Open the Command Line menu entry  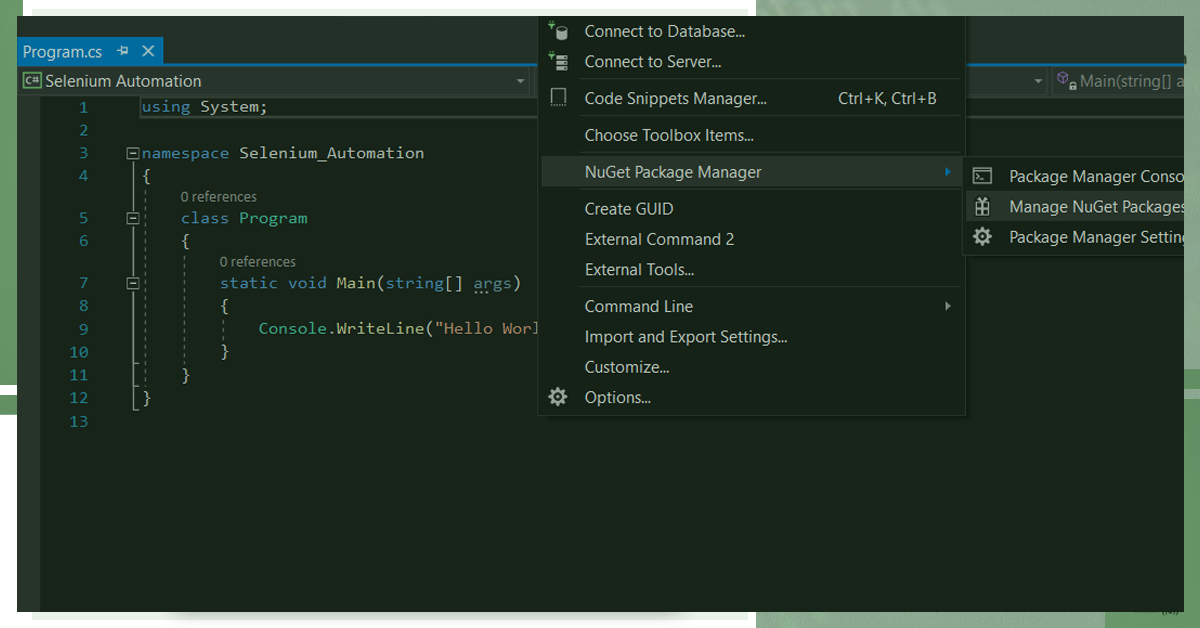tap(751, 306)
